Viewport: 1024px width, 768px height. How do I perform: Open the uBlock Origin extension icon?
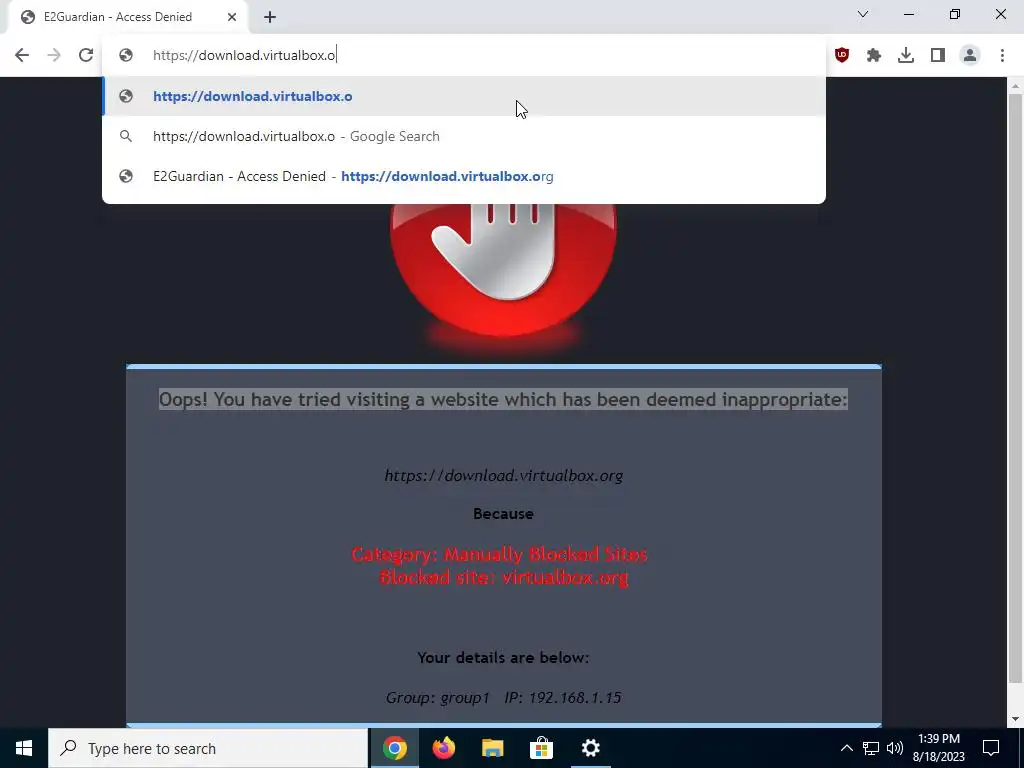[842, 56]
